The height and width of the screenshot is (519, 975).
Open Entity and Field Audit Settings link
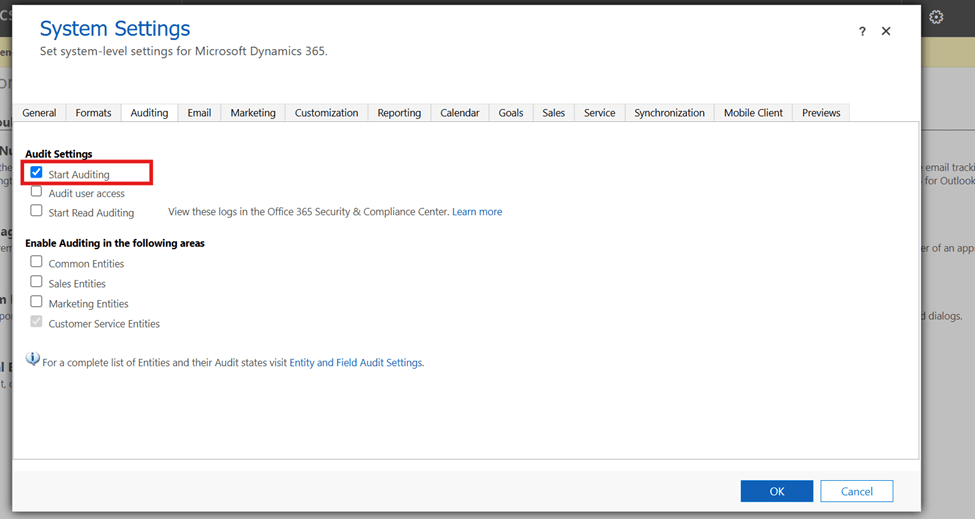pos(355,363)
